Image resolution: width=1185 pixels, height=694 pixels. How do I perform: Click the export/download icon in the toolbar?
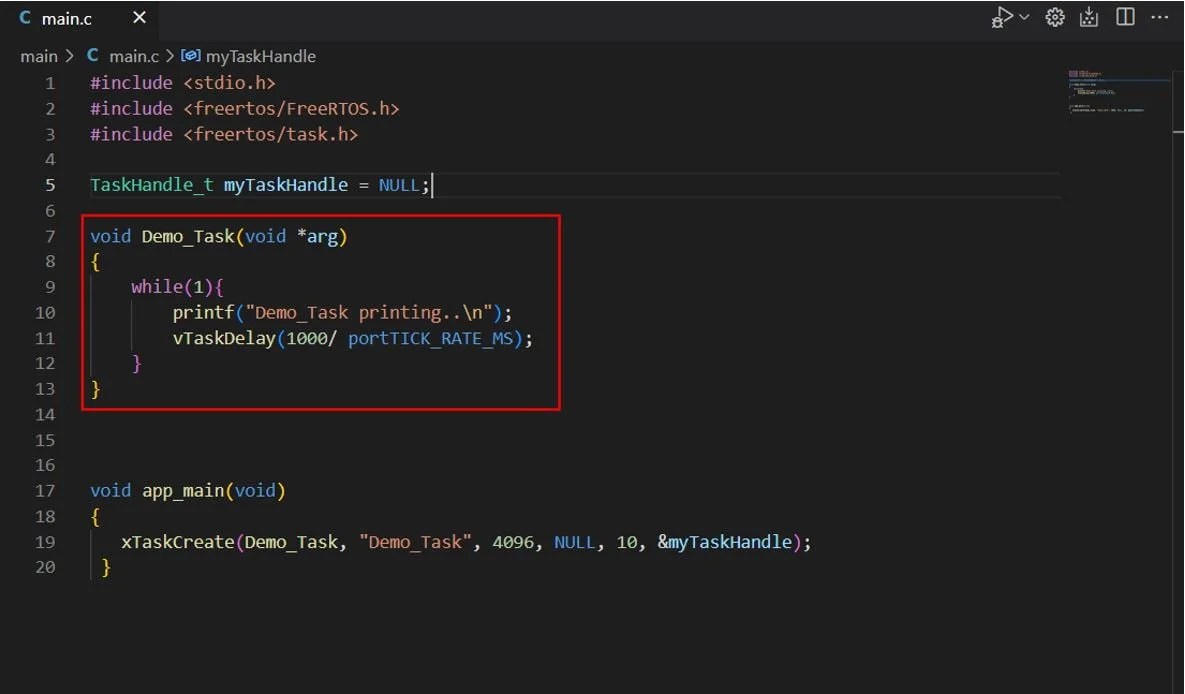click(x=1089, y=17)
